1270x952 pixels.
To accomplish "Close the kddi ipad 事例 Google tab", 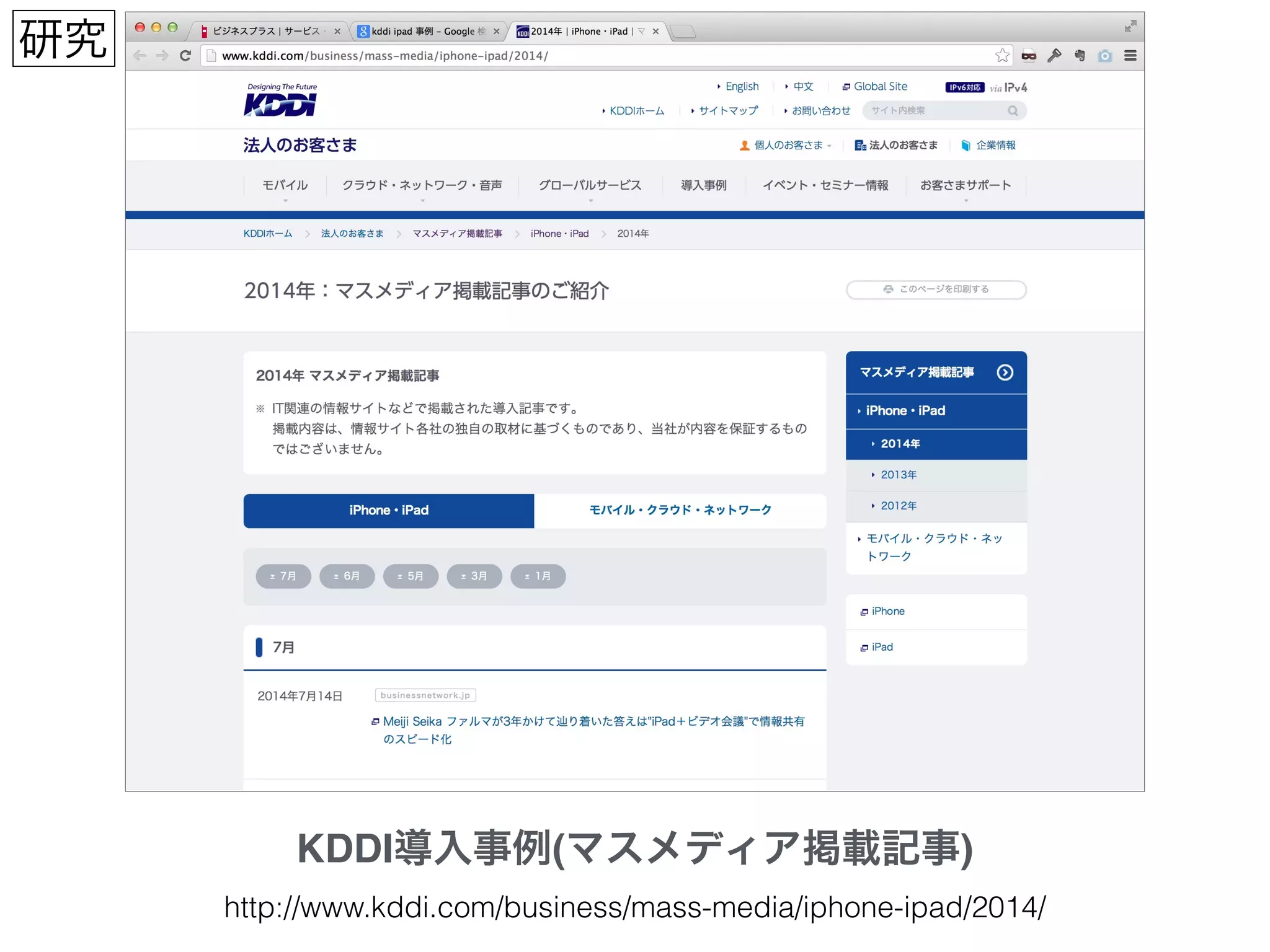I will [x=496, y=31].
